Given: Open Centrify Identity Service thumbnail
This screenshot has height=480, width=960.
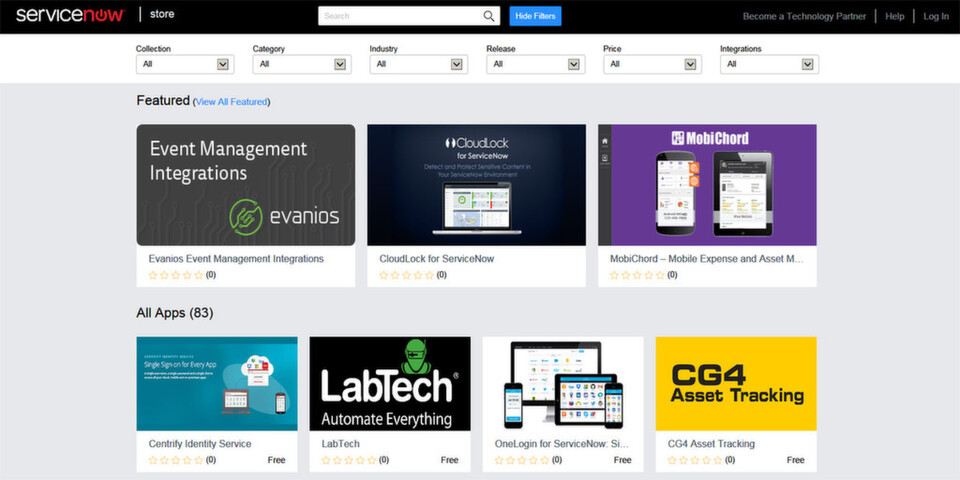Looking at the screenshot, I should pos(217,383).
